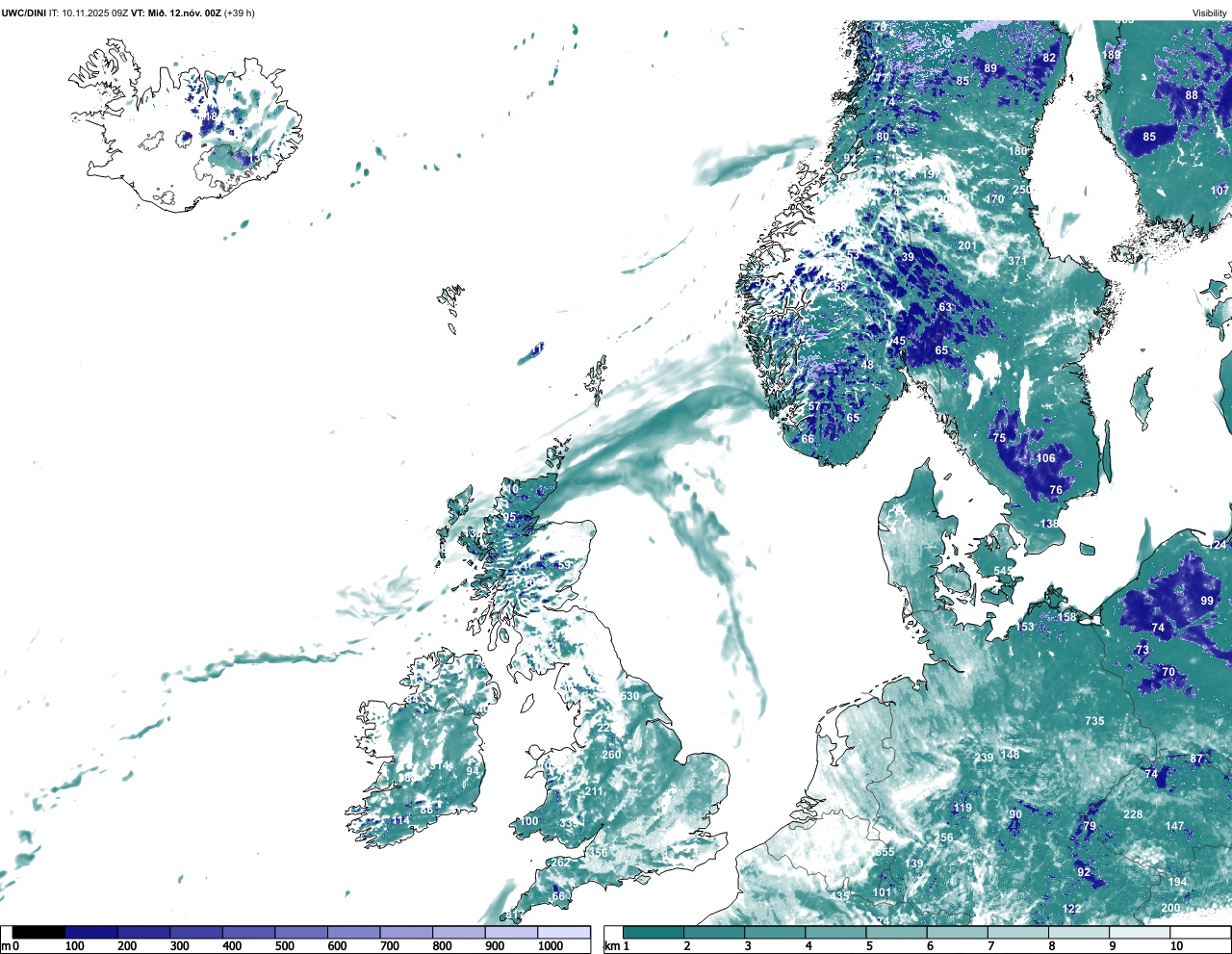Click the '500' tick label in metre legend
This screenshot has width=1232, height=954.
[x=285, y=946]
